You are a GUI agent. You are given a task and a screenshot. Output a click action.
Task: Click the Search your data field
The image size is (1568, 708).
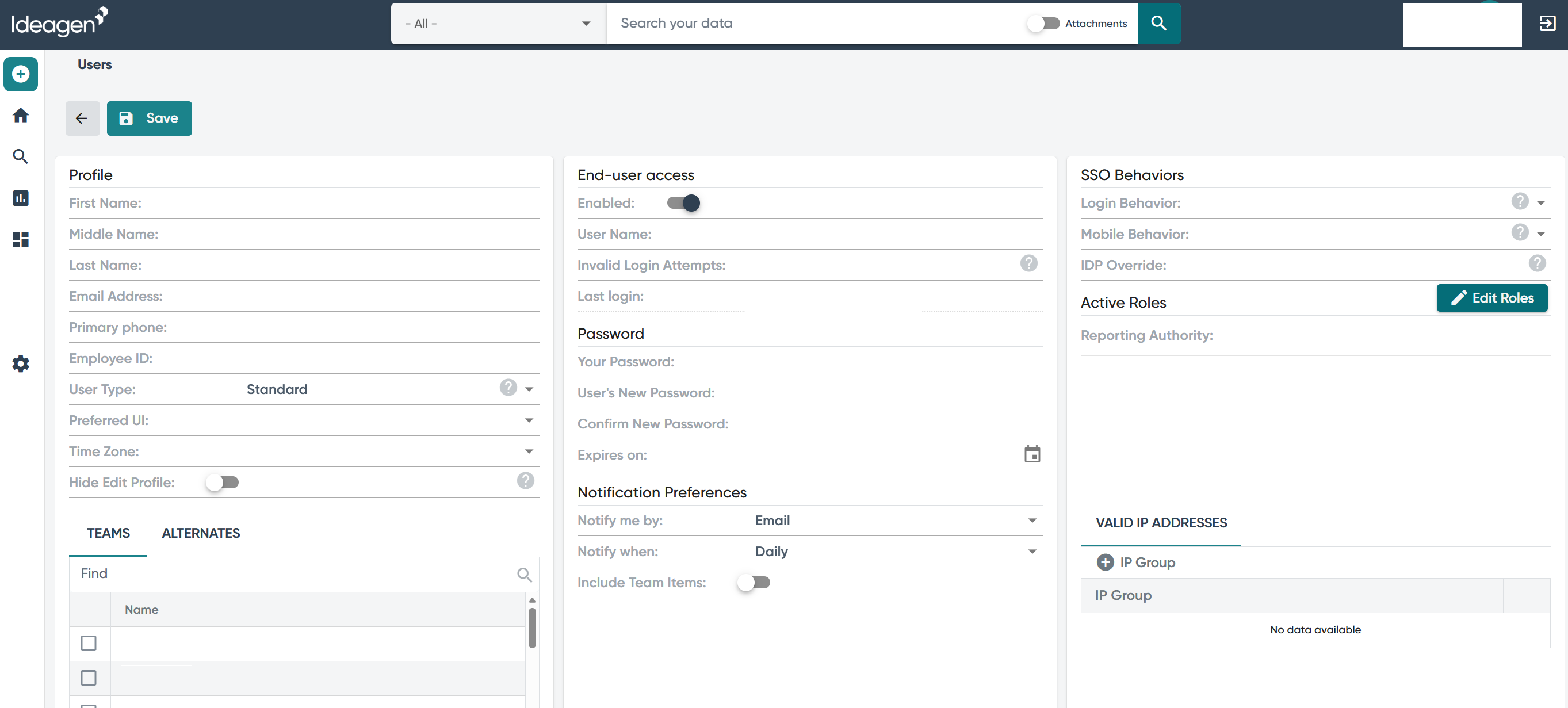click(x=816, y=23)
